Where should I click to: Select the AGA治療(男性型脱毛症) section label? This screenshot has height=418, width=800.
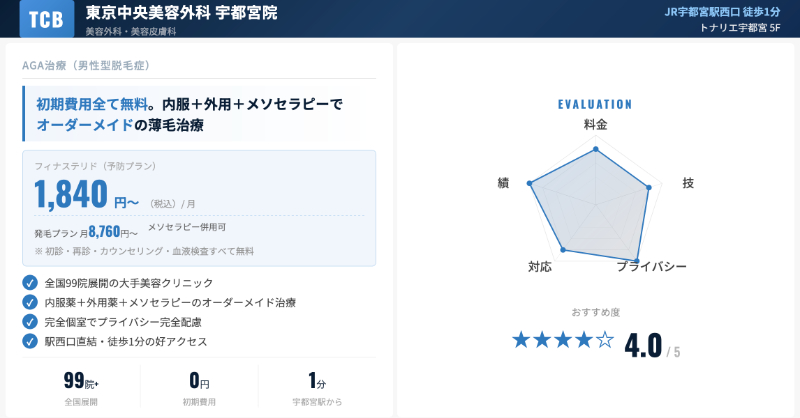(85, 65)
